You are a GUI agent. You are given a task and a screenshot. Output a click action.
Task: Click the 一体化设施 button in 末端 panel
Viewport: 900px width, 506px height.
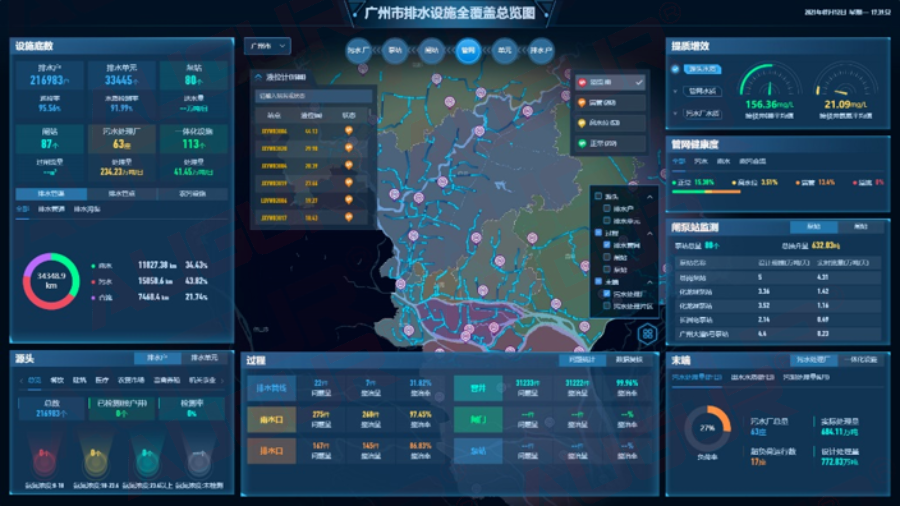(862, 359)
